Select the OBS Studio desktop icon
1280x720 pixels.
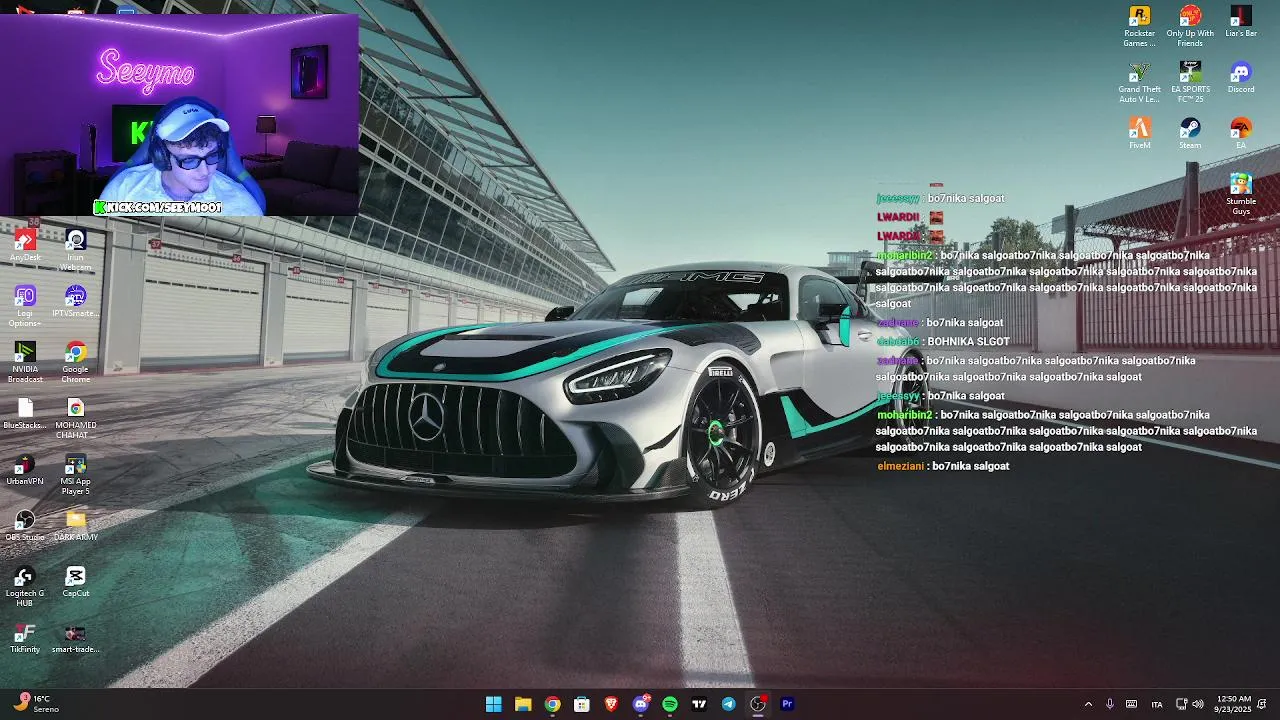[25, 525]
